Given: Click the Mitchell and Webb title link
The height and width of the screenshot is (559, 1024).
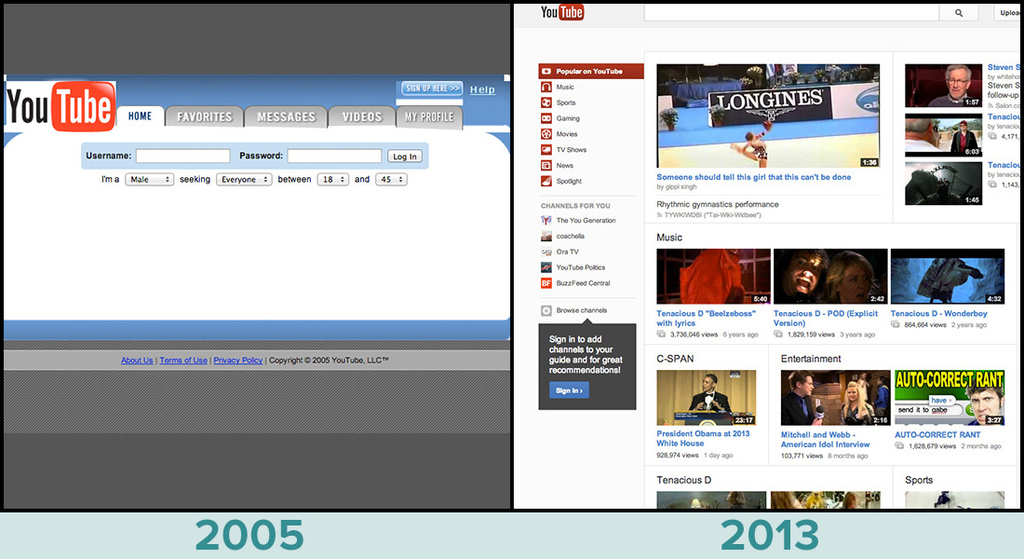Looking at the screenshot, I should pyautogui.click(x=825, y=439).
